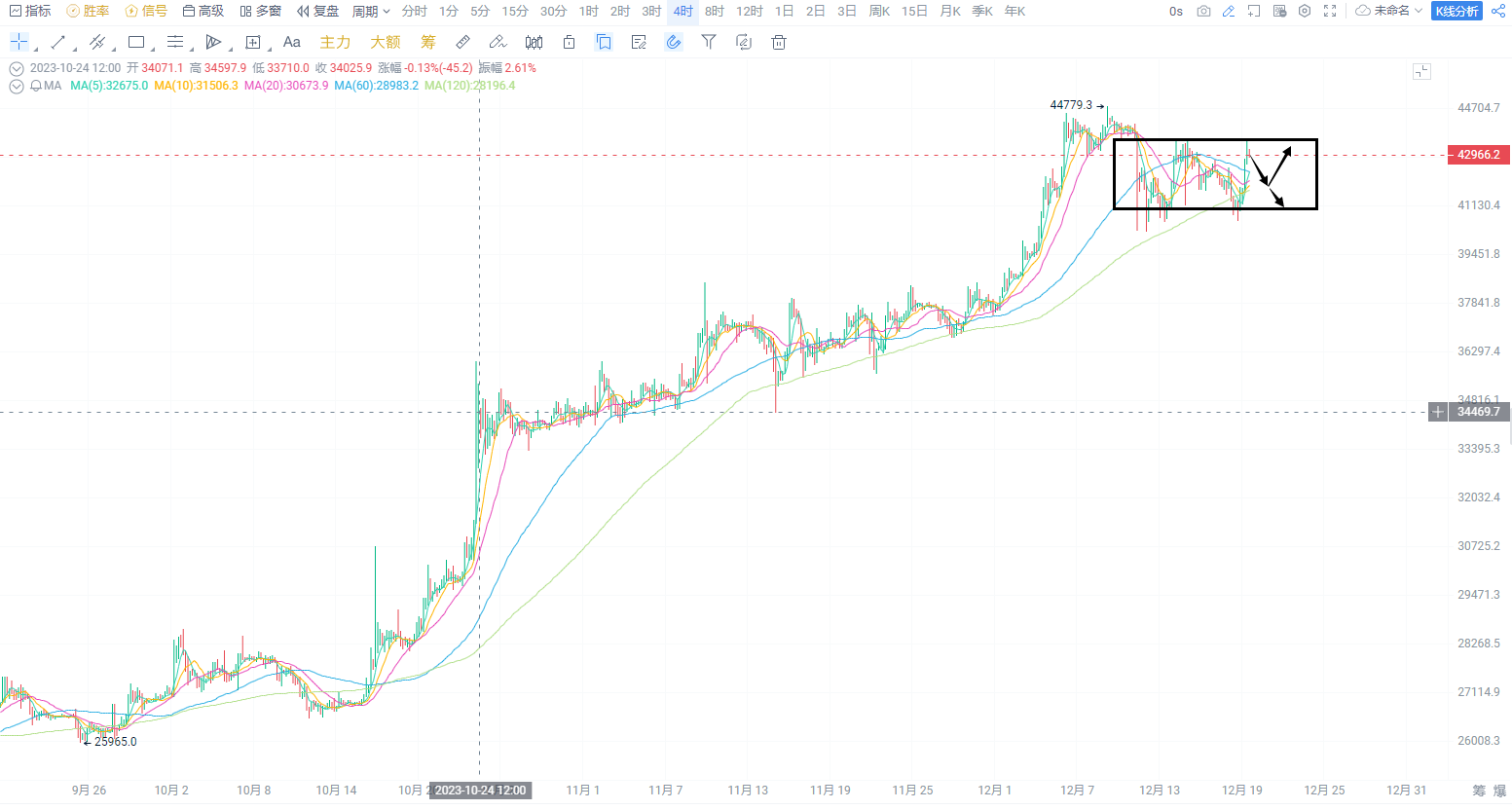The height and width of the screenshot is (810, 1512).
Task: Select the 分时 timeframe
Action: 415,11
